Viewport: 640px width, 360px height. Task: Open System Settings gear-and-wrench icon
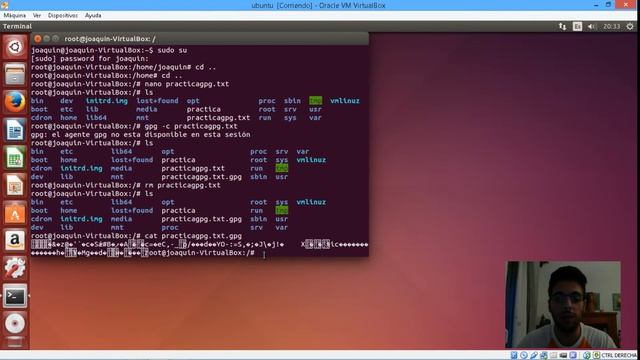coord(15,269)
